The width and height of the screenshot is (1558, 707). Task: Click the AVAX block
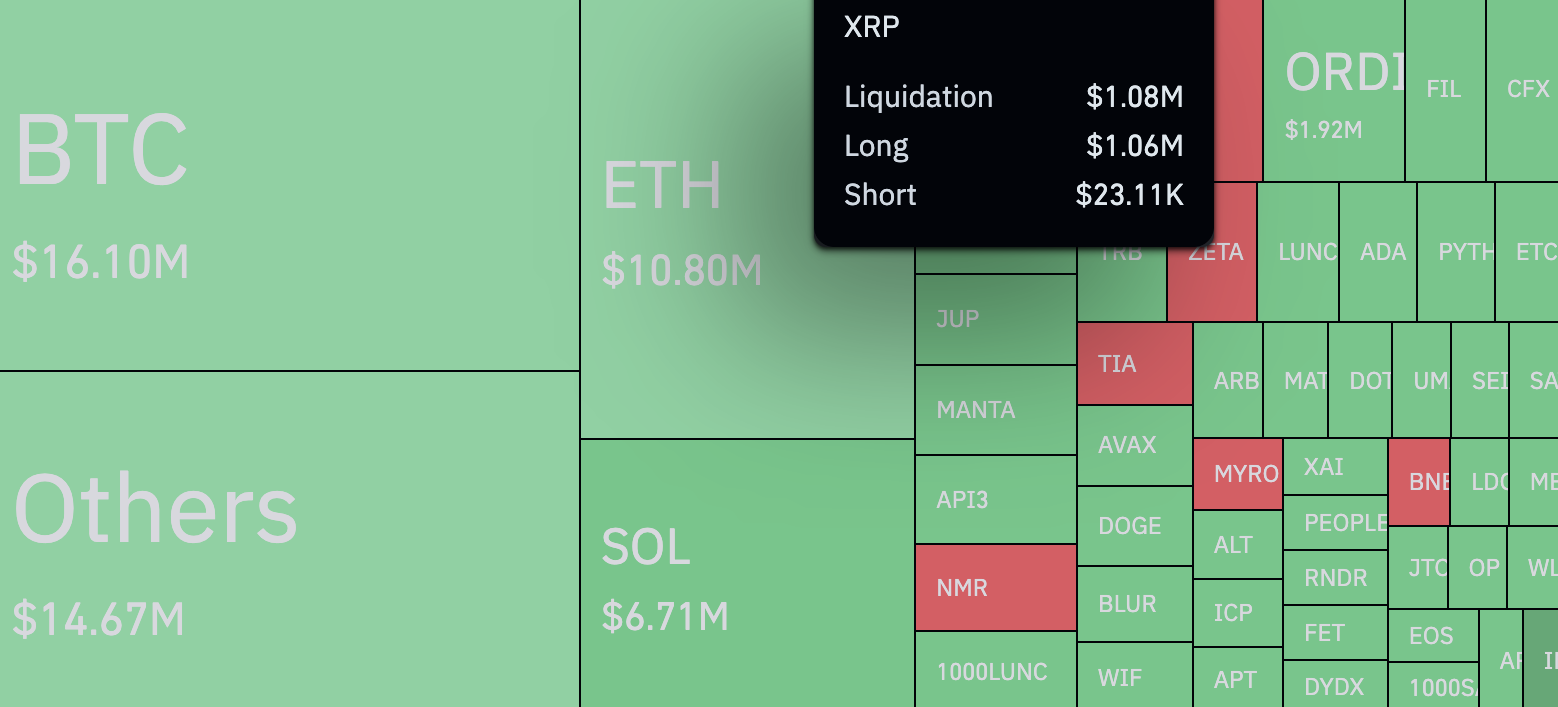[1134, 445]
